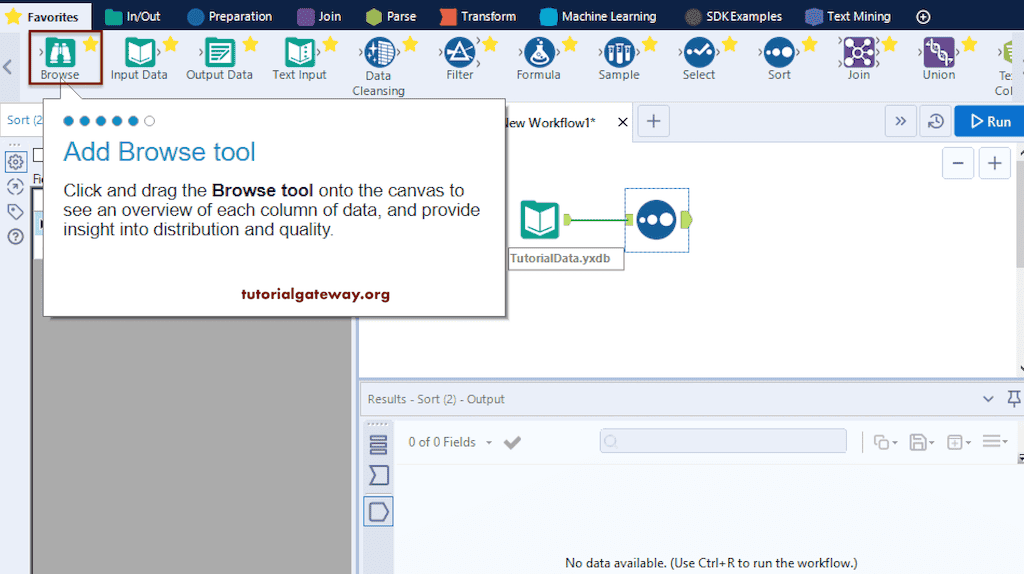Toggle favorite star on Formula tool
Image resolution: width=1024 pixels, height=574 pixels.
click(570, 44)
